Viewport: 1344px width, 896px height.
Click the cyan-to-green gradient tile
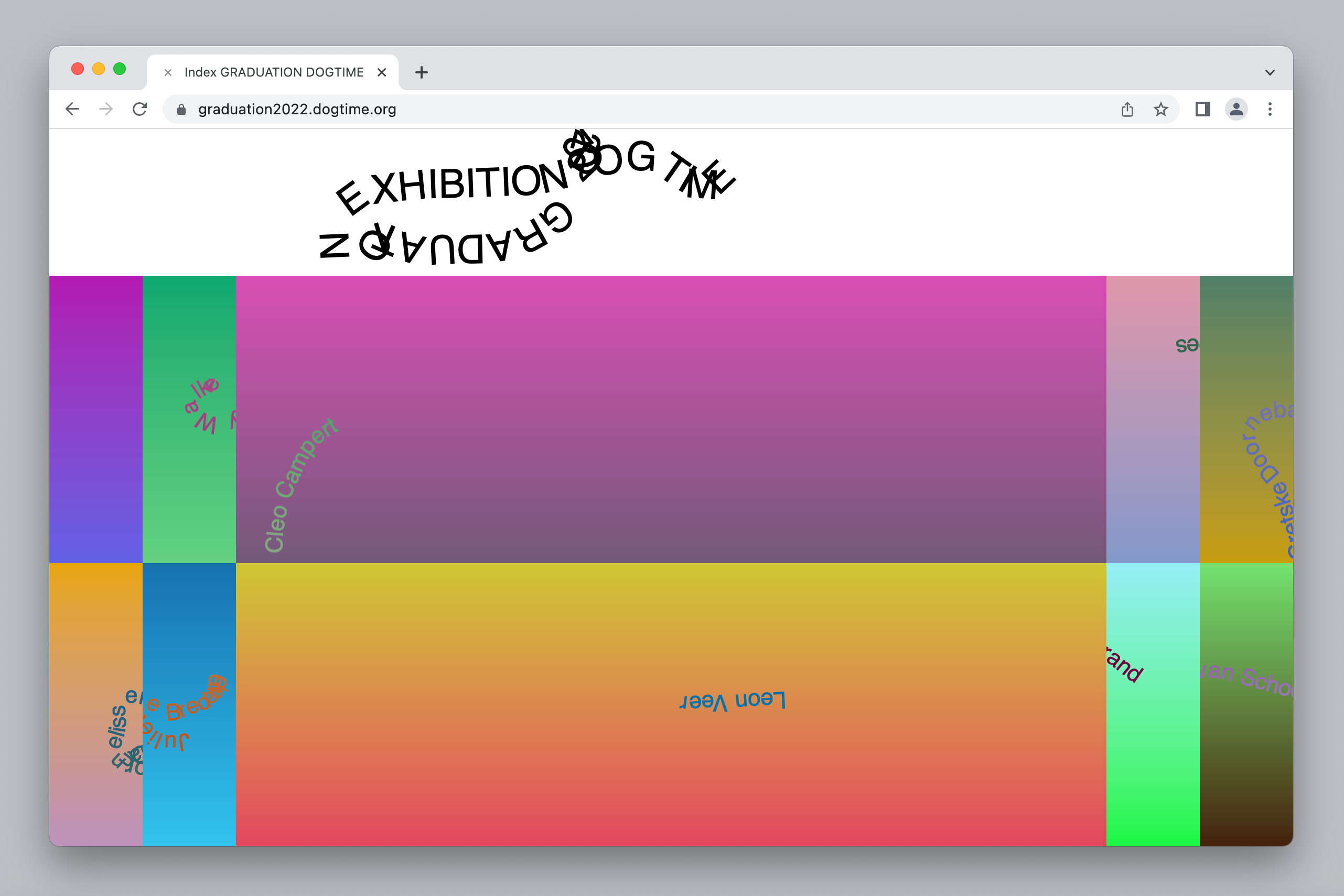pos(1153,754)
